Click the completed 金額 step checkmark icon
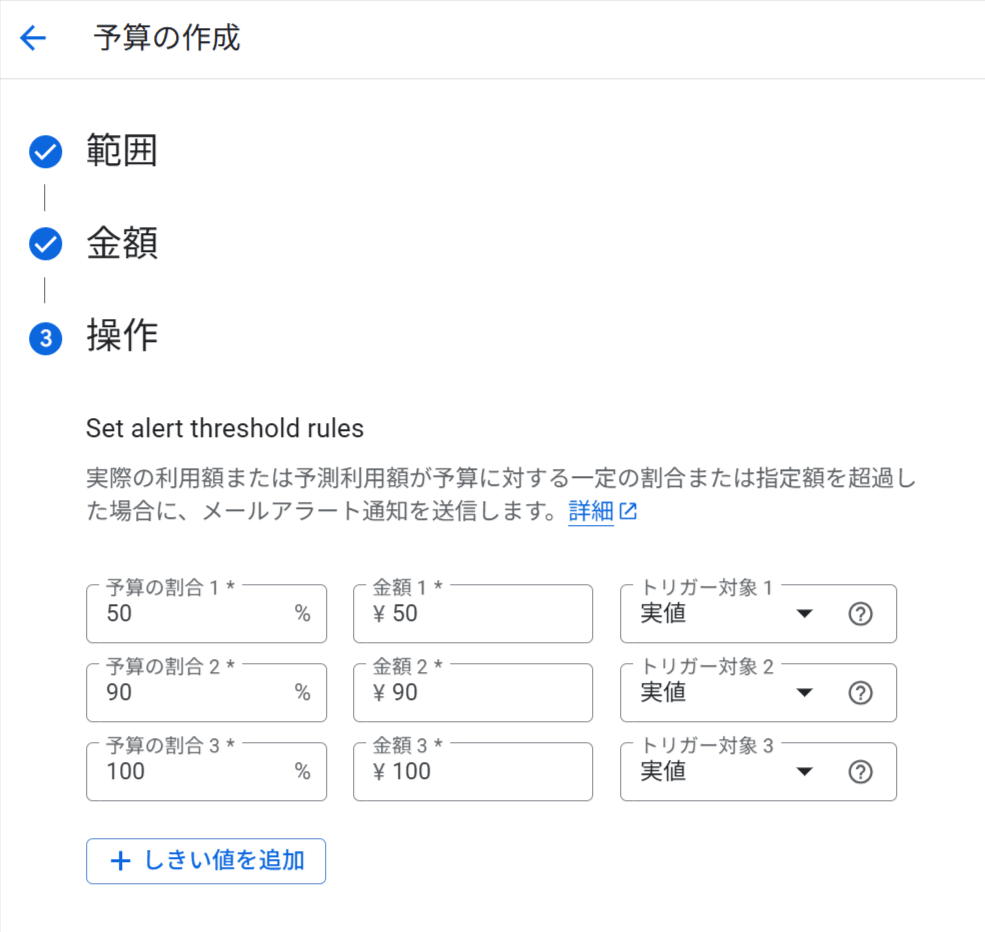 (45, 244)
